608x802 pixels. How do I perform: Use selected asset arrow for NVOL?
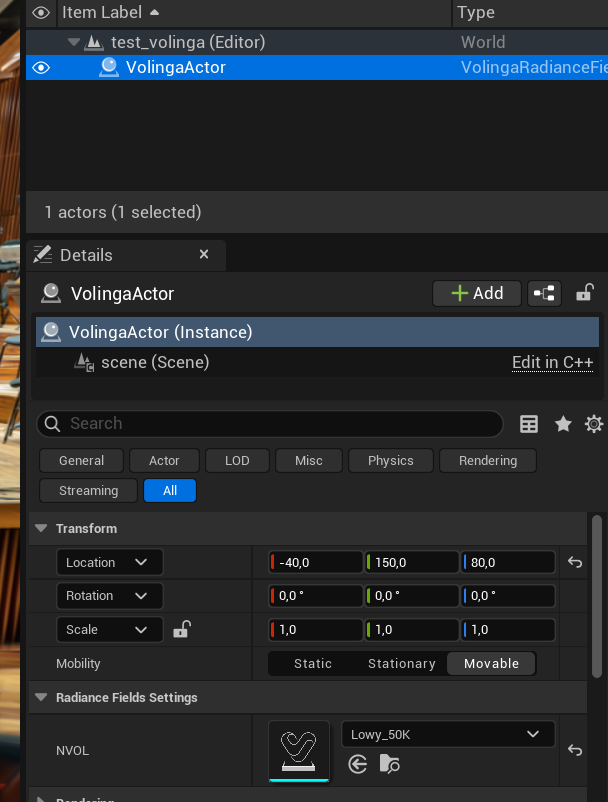[358, 765]
